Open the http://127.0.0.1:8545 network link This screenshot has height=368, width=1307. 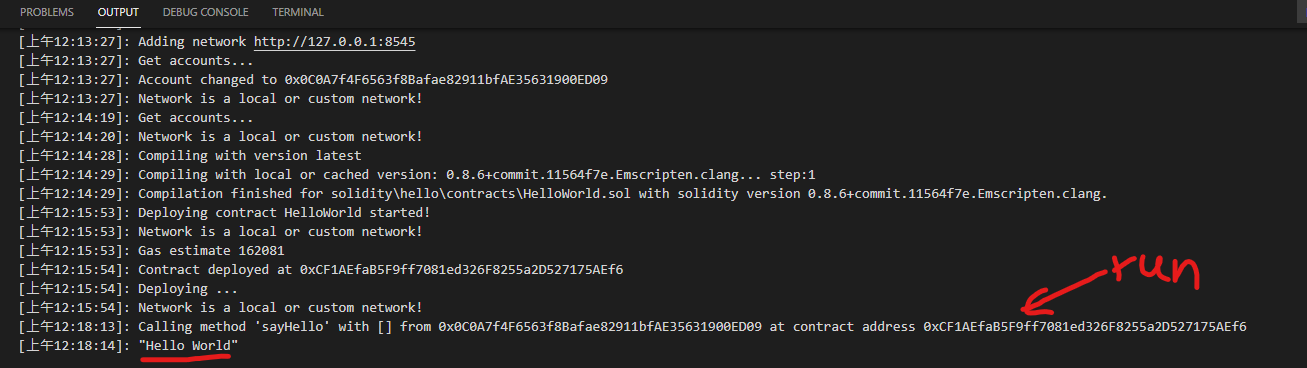click(334, 42)
